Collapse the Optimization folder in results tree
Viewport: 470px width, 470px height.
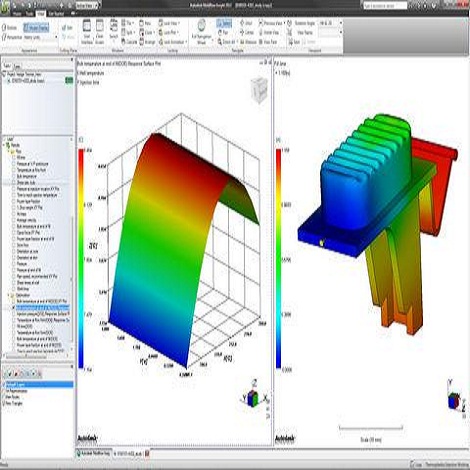9,295
